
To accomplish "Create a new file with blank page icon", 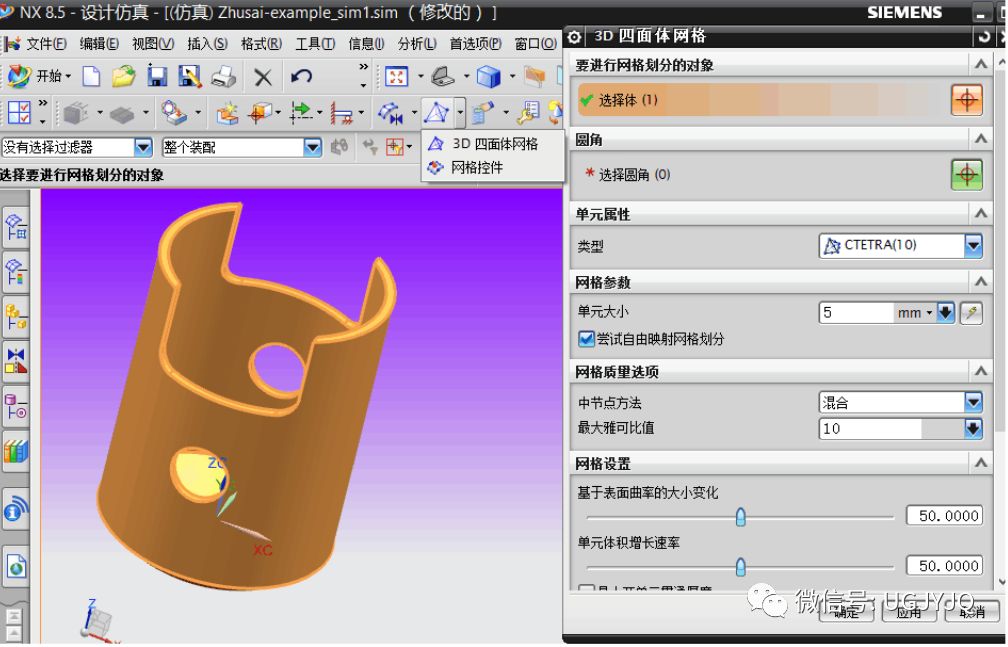I will coord(91,77).
